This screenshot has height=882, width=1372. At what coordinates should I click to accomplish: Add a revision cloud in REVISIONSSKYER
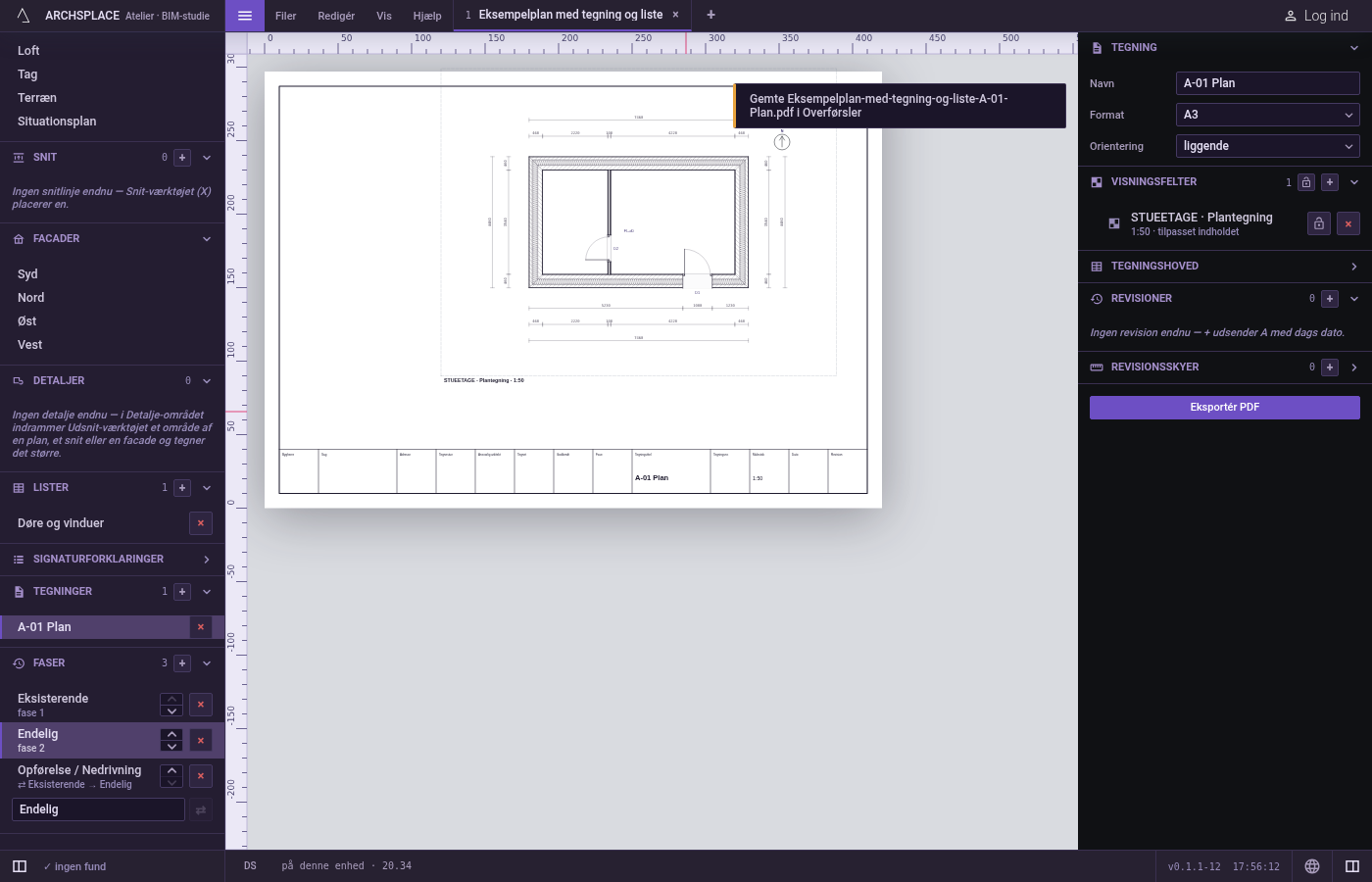(1330, 367)
